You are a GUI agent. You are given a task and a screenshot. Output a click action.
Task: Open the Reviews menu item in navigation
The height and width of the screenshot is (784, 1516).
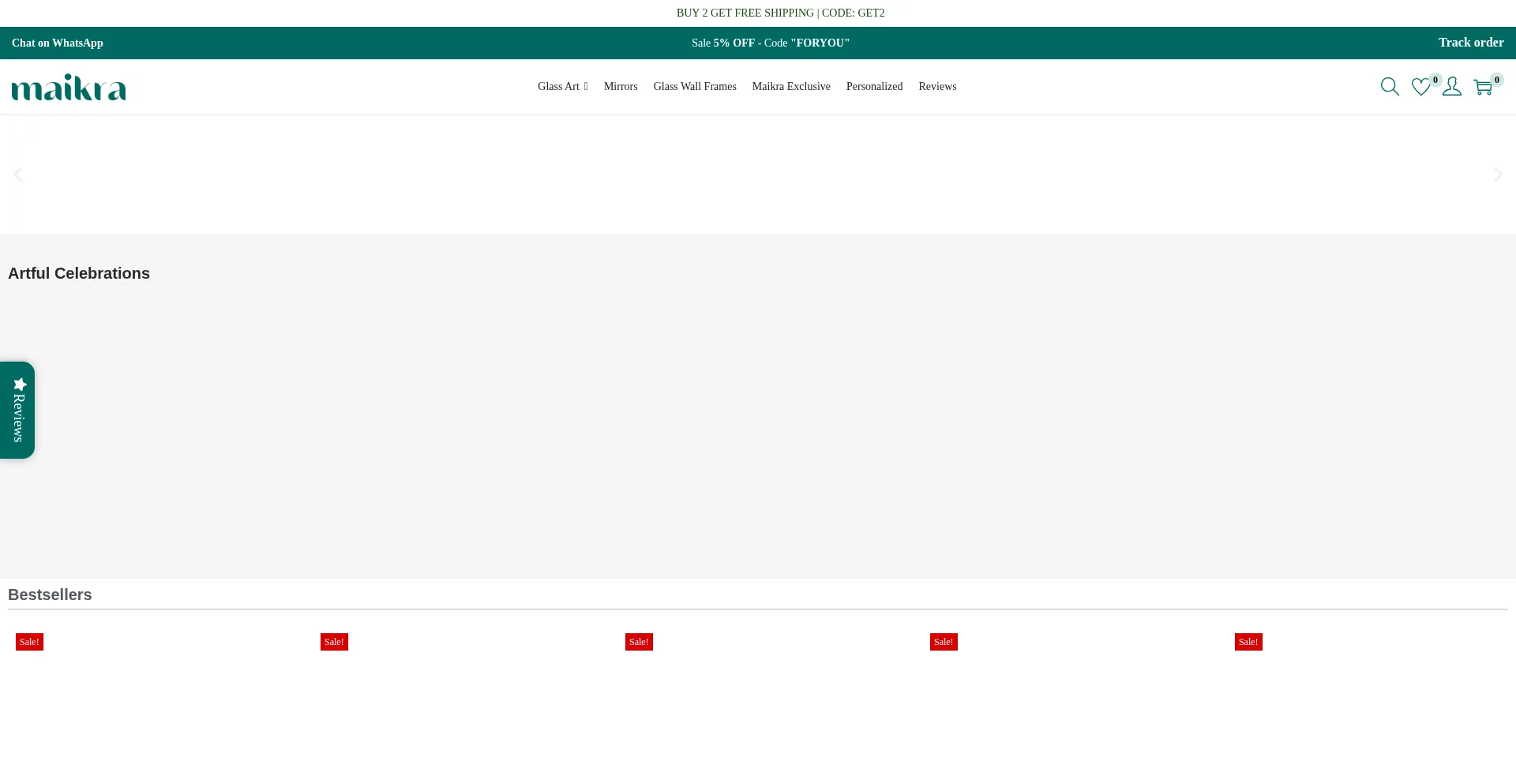937,87
